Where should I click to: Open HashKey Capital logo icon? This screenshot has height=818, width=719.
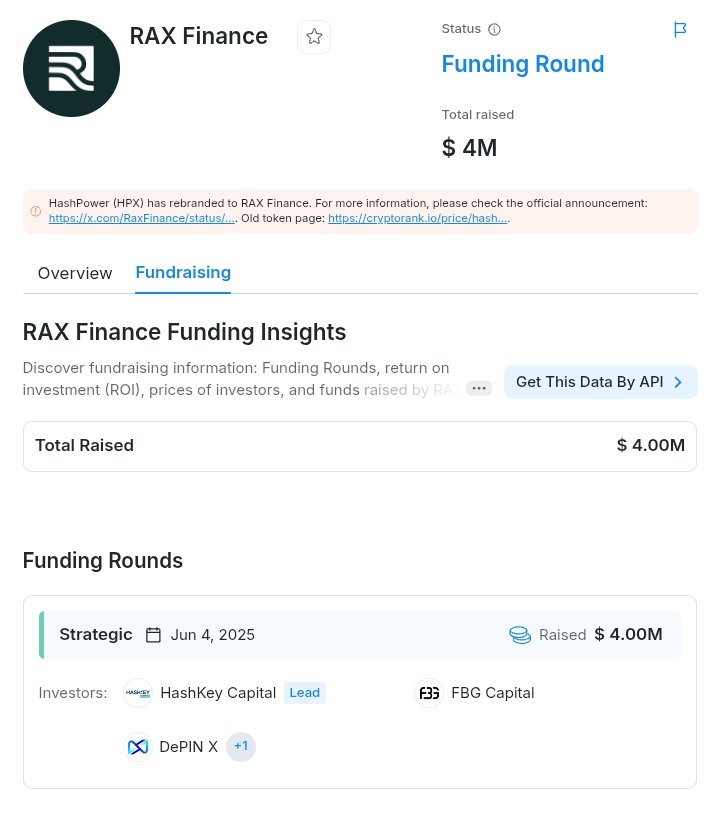(x=138, y=693)
